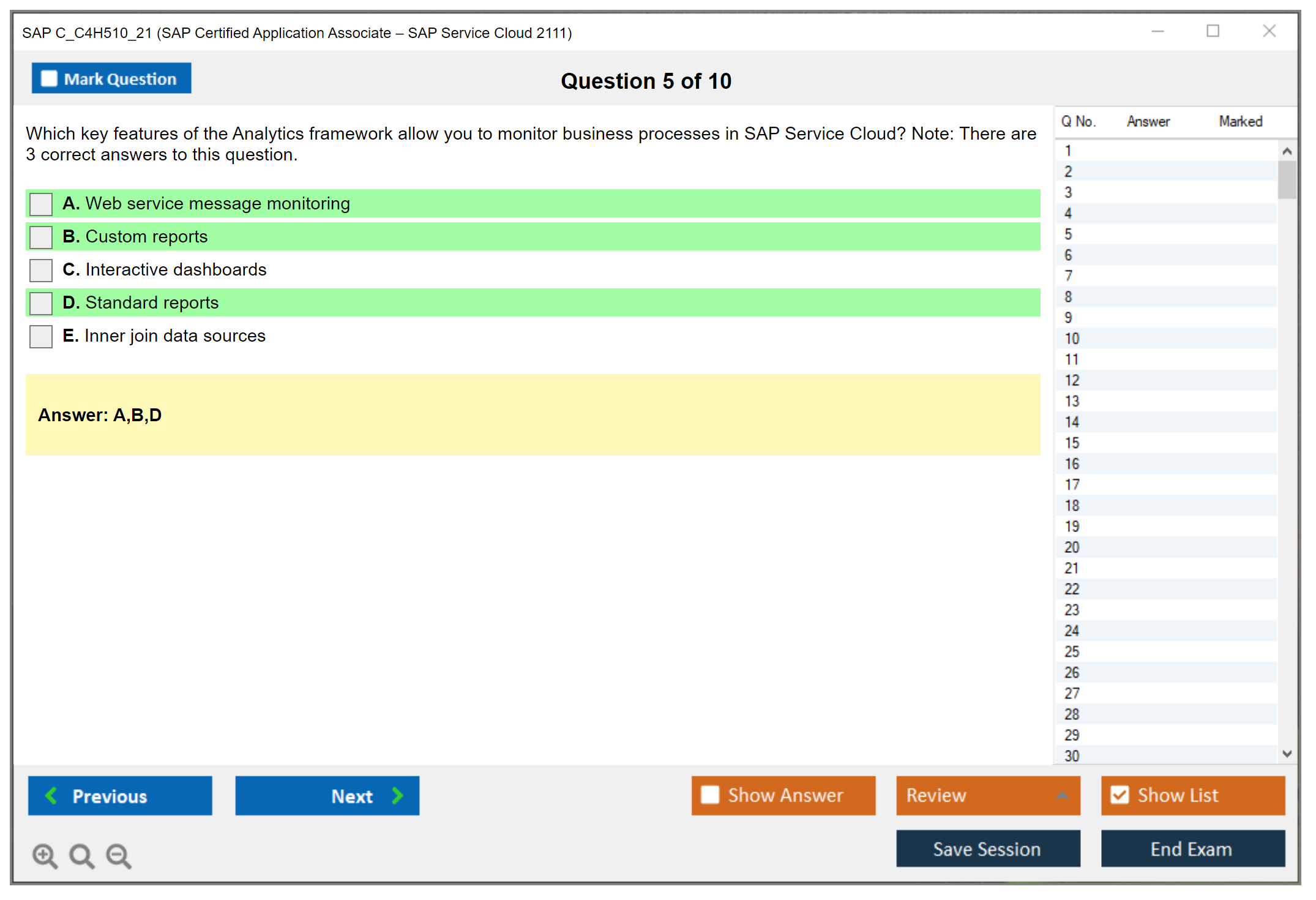
Task: Click the zoom out magnifier icon
Action: [118, 855]
